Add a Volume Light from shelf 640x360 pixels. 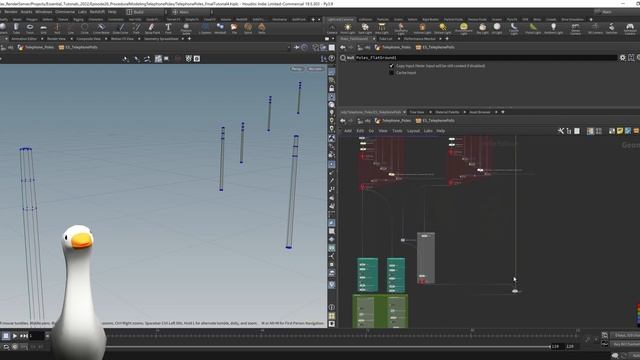(422, 29)
